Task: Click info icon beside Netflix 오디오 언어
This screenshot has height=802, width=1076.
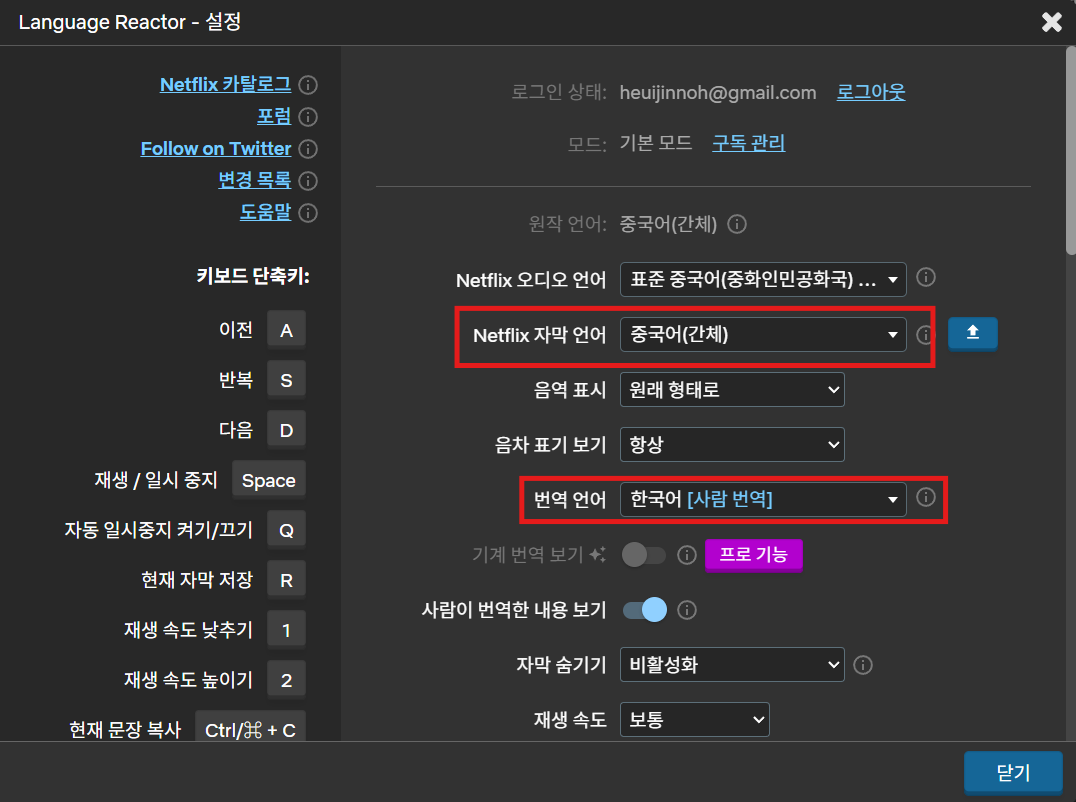Action: [926, 277]
